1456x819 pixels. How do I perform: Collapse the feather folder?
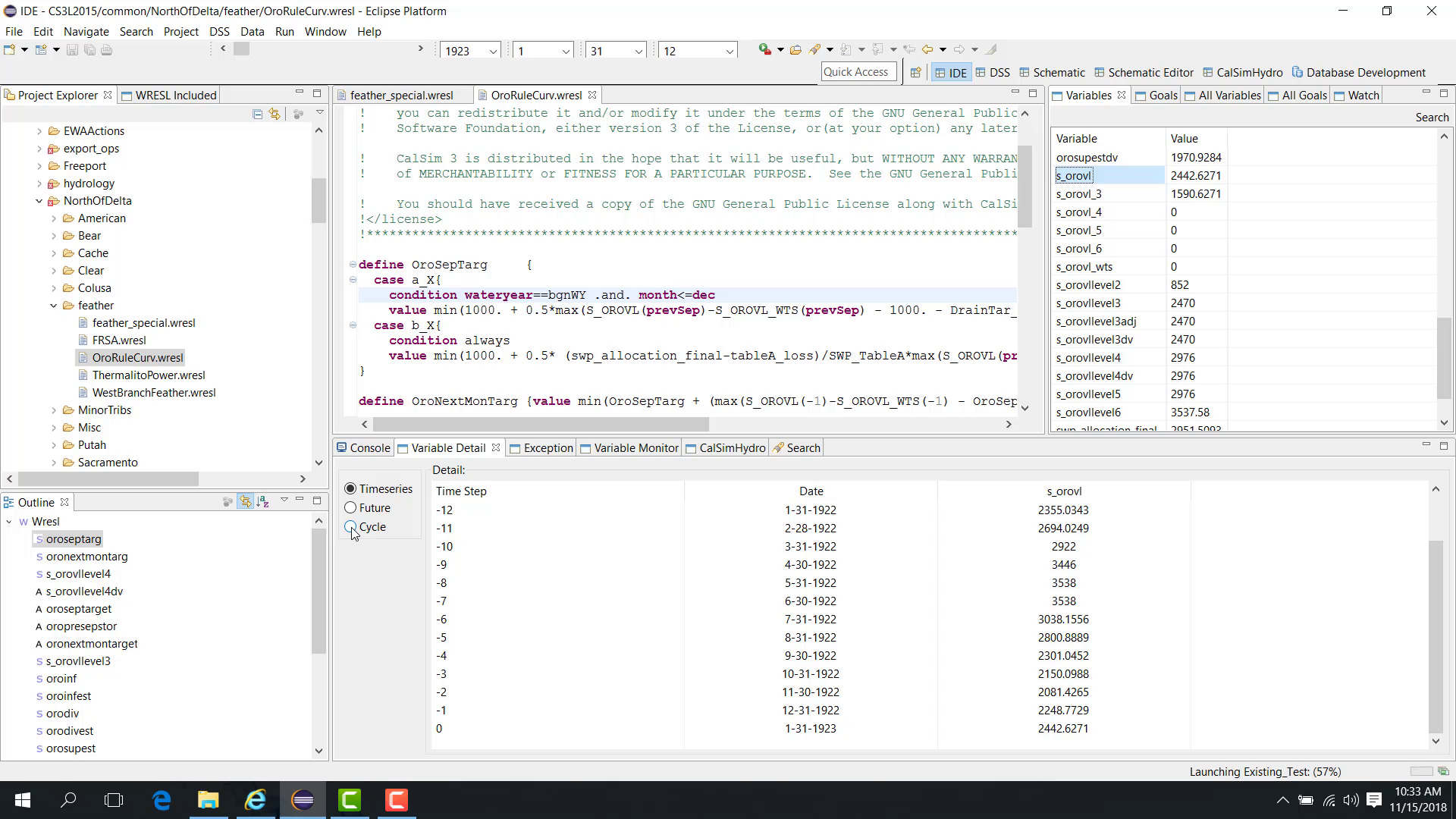pyautogui.click(x=54, y=306)
